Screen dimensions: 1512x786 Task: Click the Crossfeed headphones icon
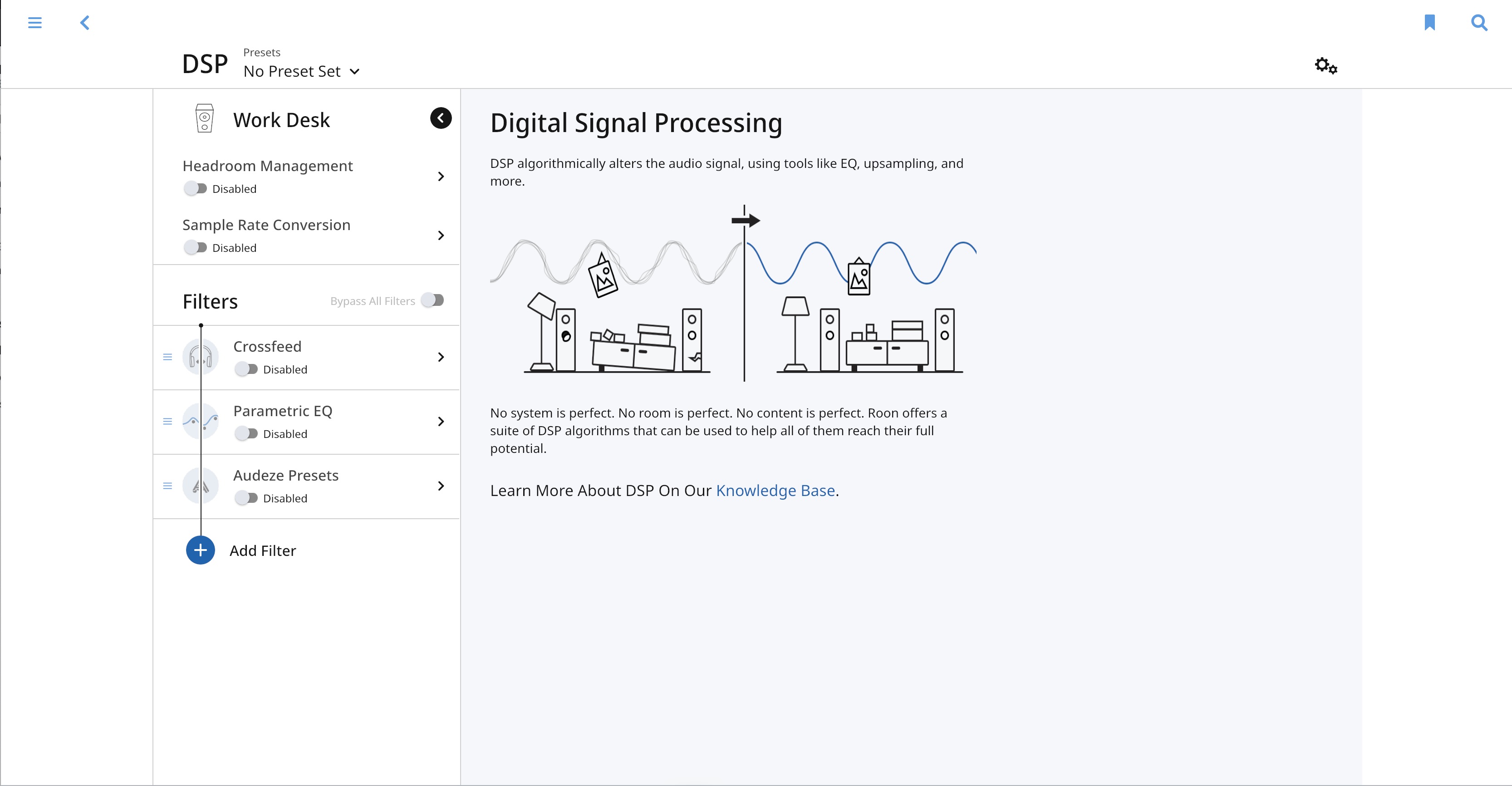point(200,357)
